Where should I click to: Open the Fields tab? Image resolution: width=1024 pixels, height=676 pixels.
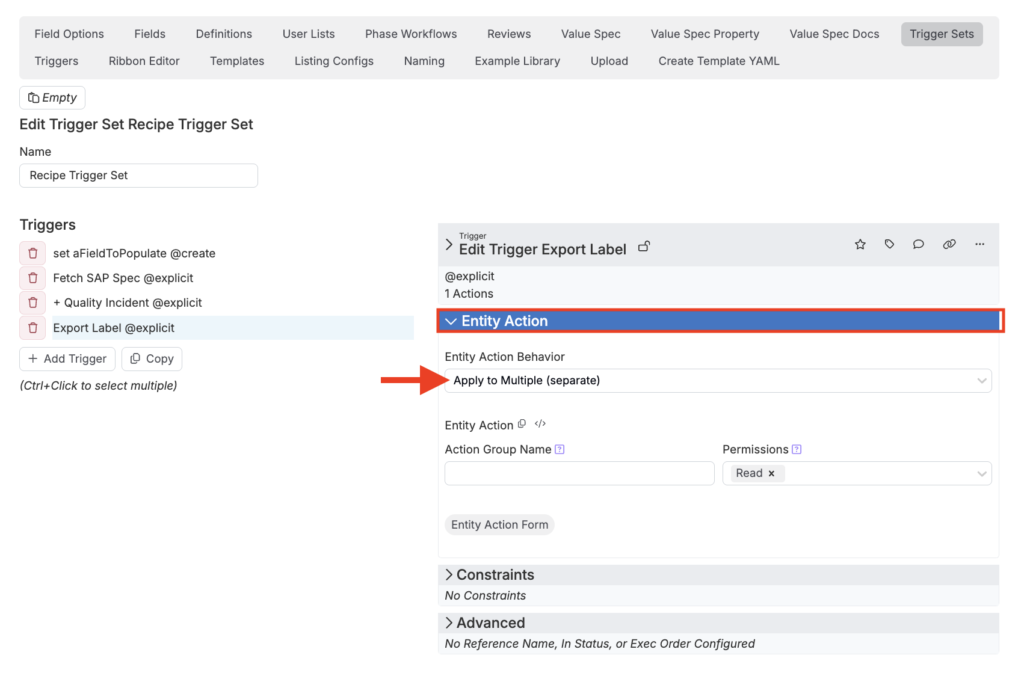point(150,34)
